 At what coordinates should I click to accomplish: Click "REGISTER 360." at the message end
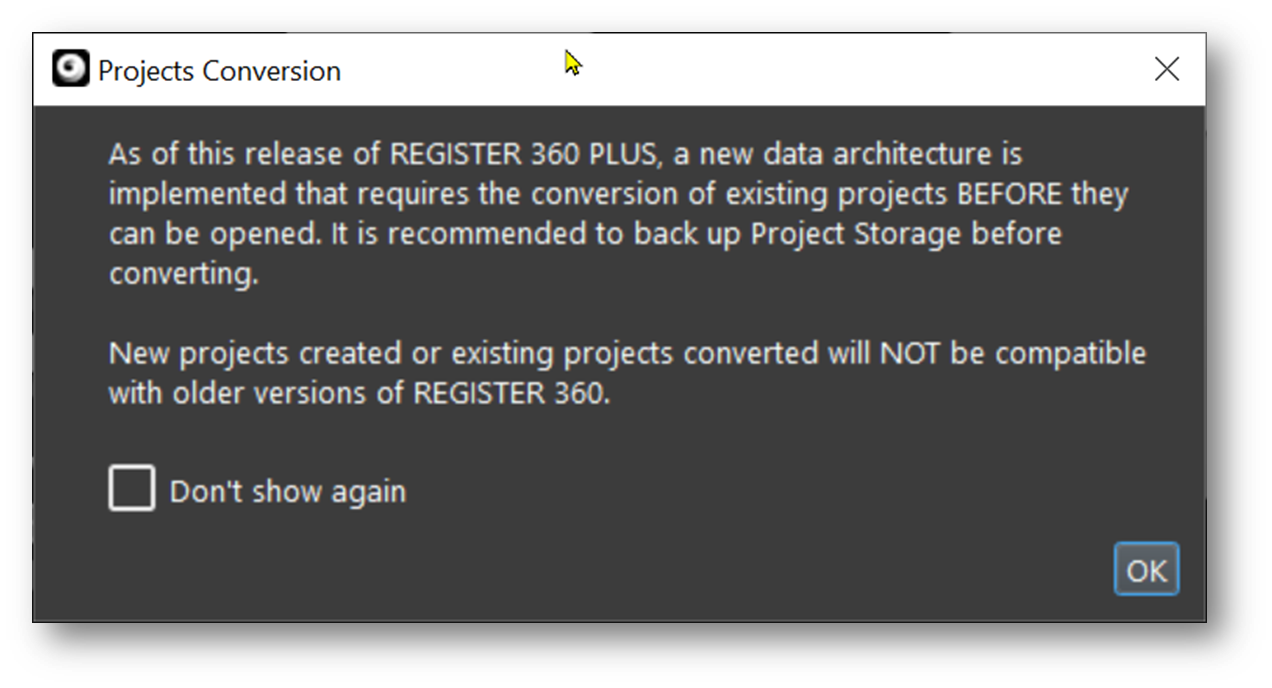pyautogui.click(x=511, y=394)
